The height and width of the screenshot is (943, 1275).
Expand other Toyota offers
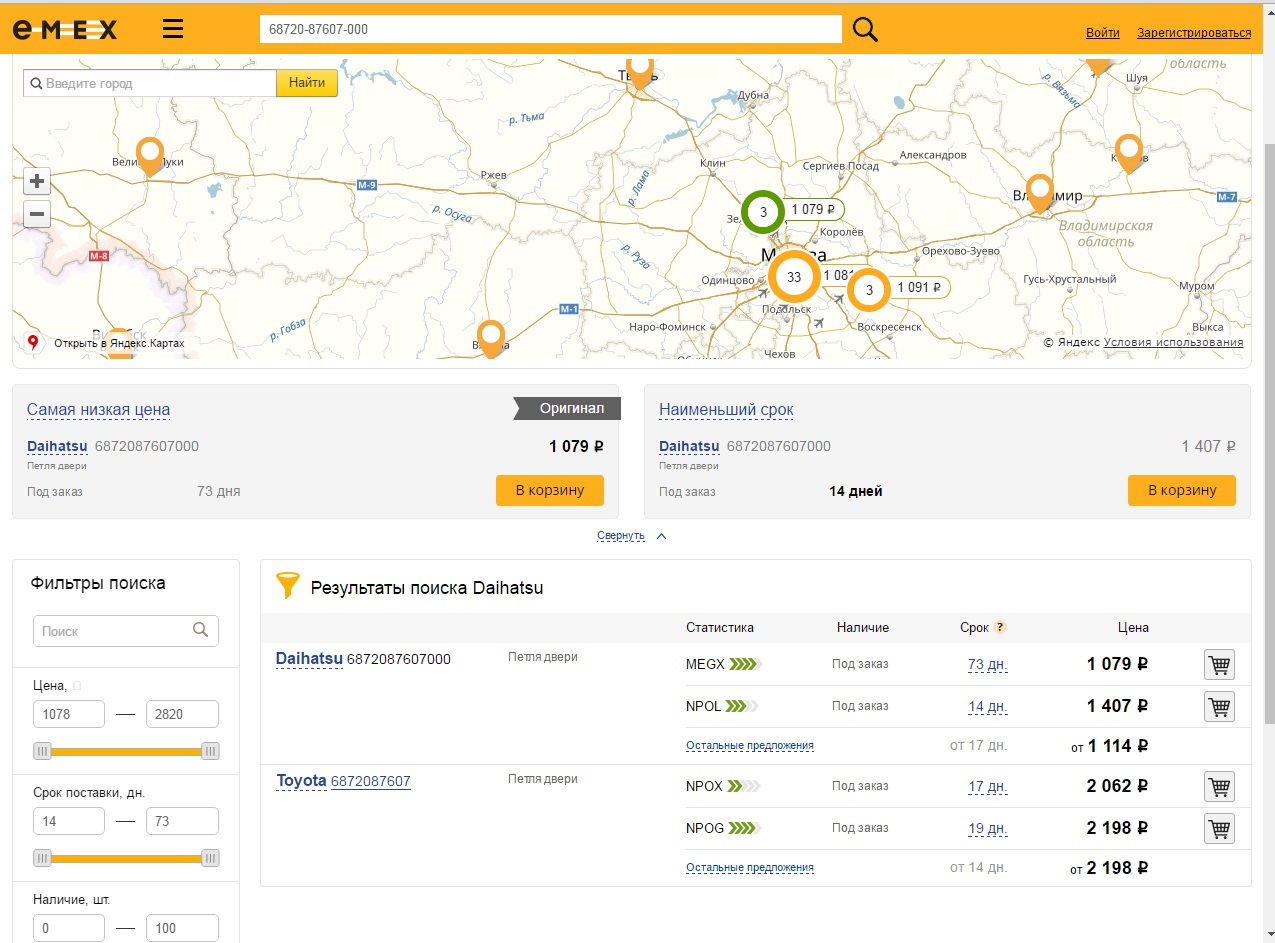click(750, 868)
